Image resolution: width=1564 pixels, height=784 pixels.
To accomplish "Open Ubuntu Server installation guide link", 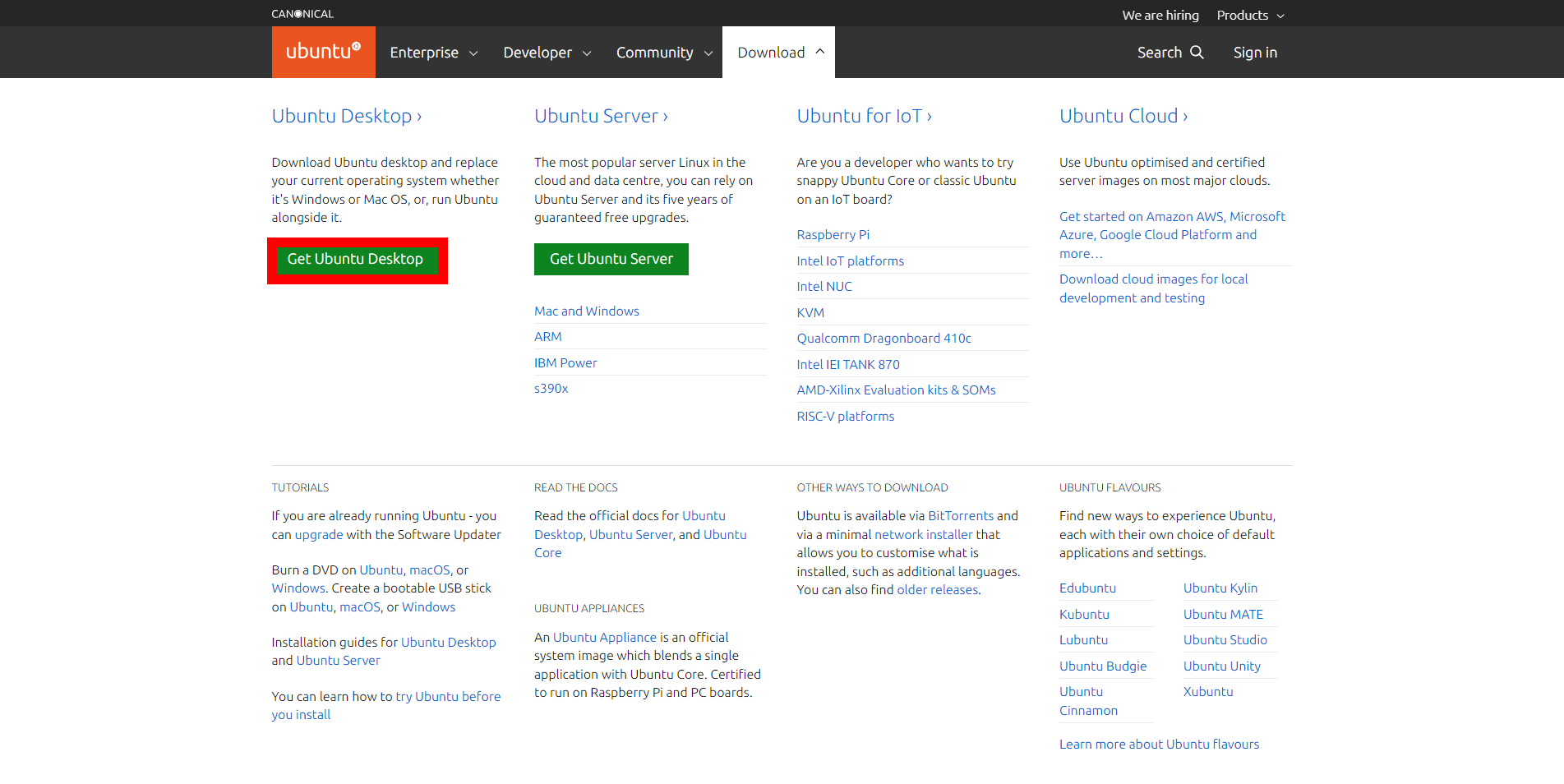I will click(x=339, y=661).
